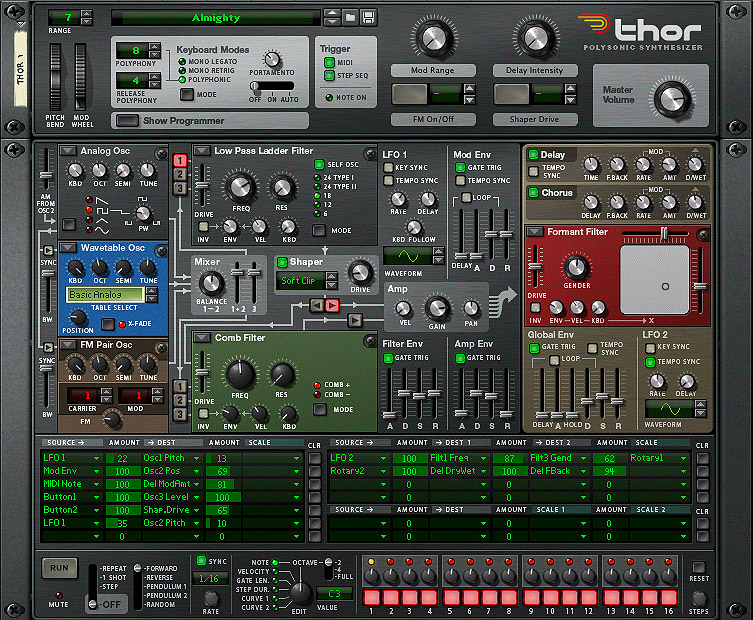Click the Formant Filter XY pad
Image resolution: width=753 pixels, height=620 pixels.
point(654,280)
